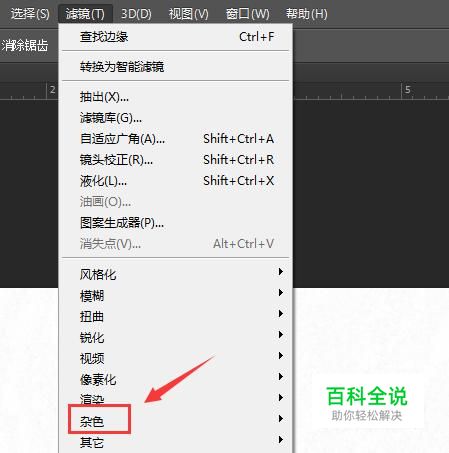Open the 视图(V) menu

point(188,14)
